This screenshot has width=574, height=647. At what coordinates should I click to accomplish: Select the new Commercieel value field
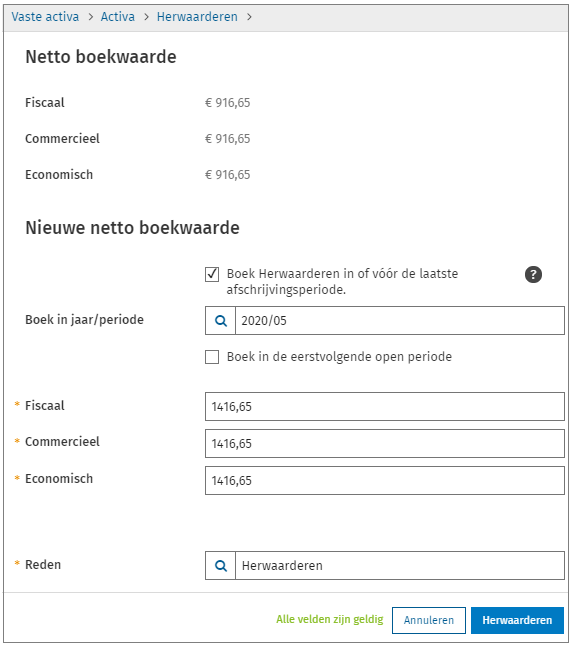coord(385,444)
